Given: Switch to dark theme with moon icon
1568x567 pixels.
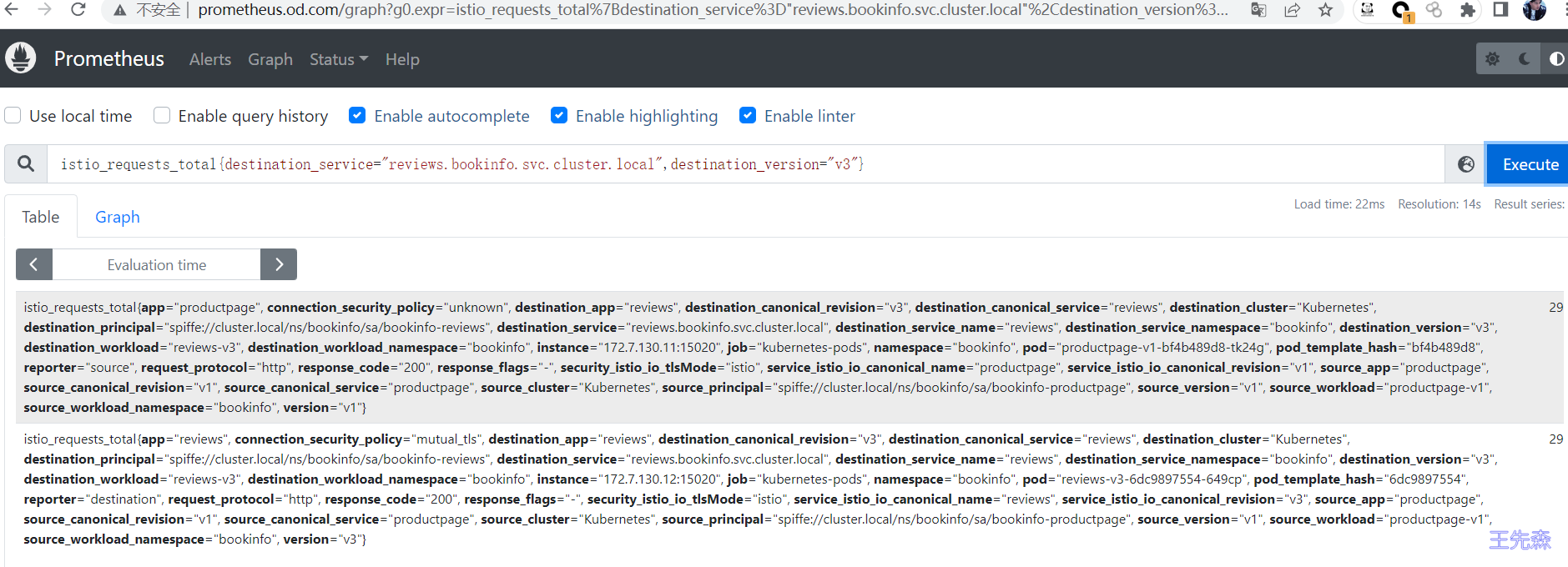Looking at the screenshot, I should [1524, 59].
